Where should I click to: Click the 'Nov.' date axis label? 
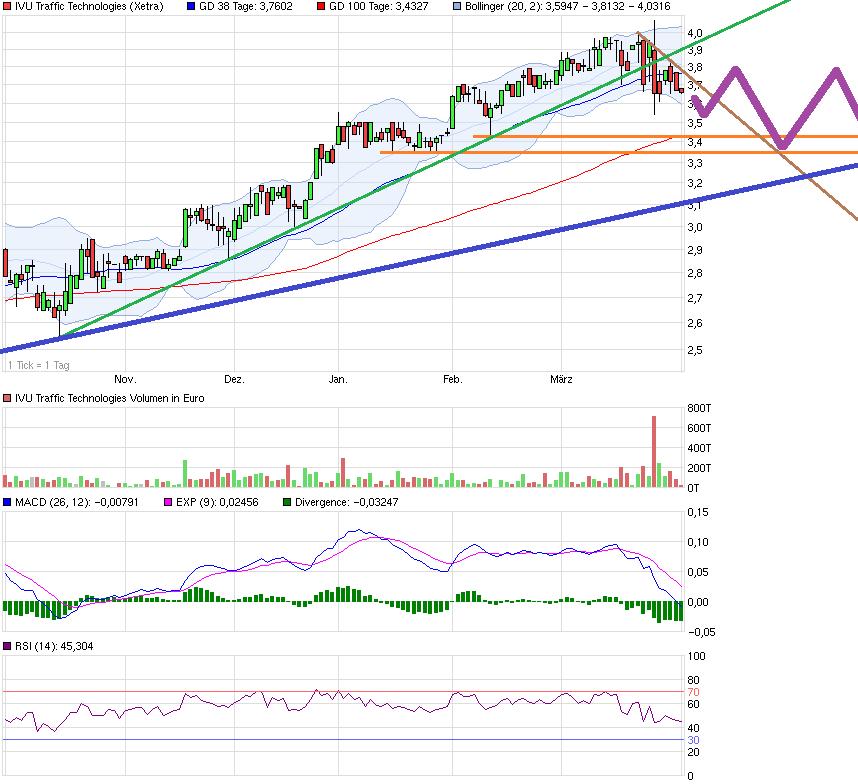[125, 379]
